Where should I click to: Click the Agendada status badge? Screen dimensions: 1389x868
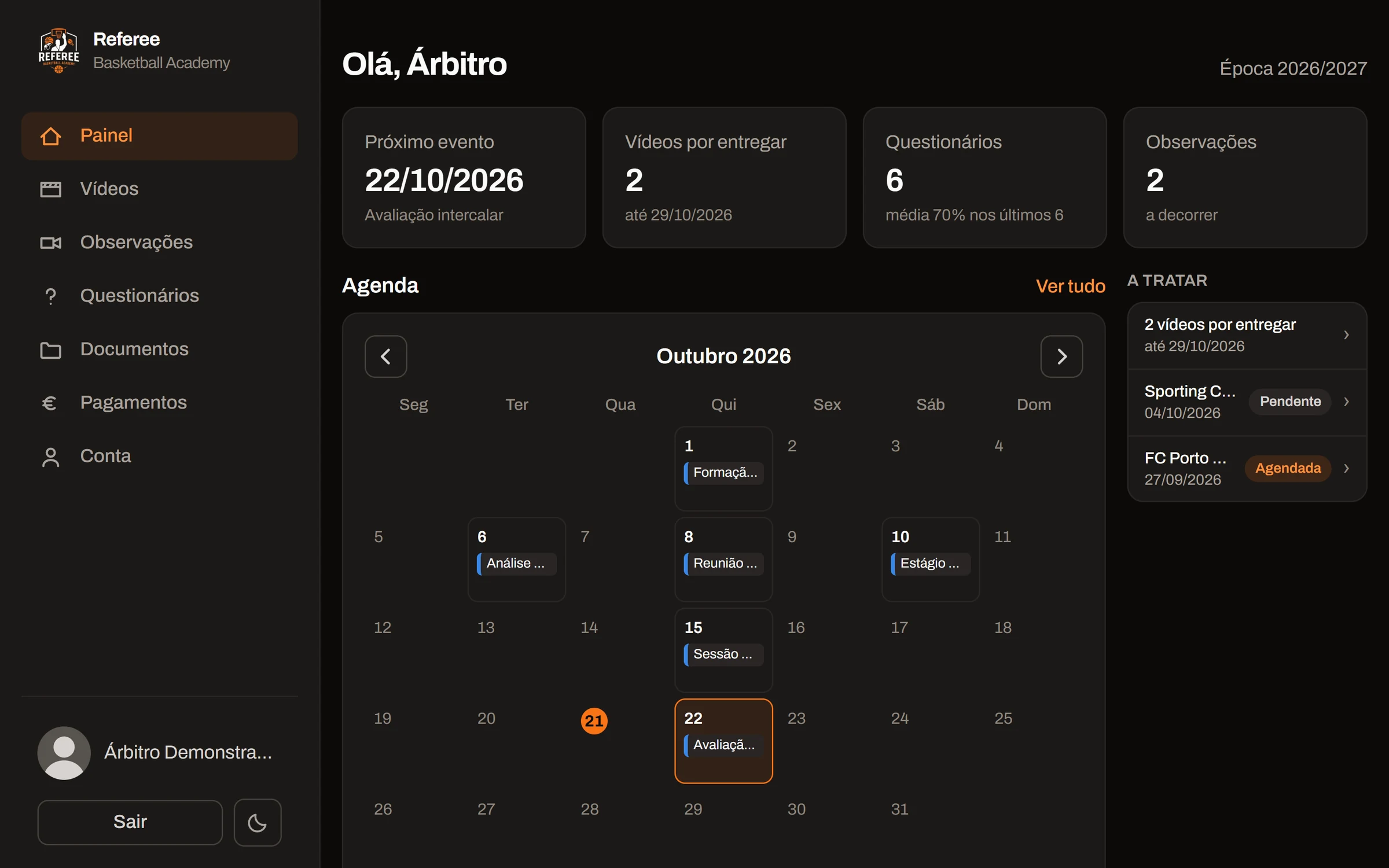[x=1288, y=468]
